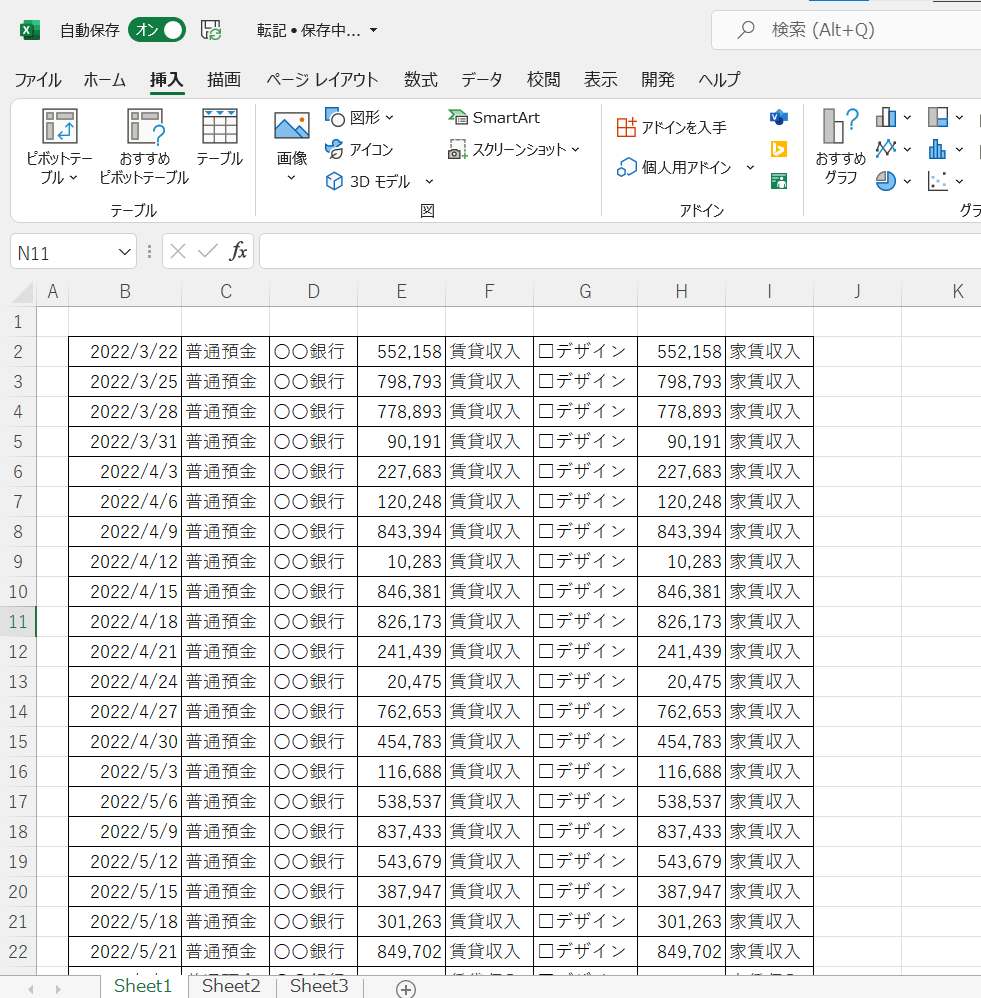Screen dimensions: 981x998
Task: Click the fx insert function icon
Action: tap(238, 252)
